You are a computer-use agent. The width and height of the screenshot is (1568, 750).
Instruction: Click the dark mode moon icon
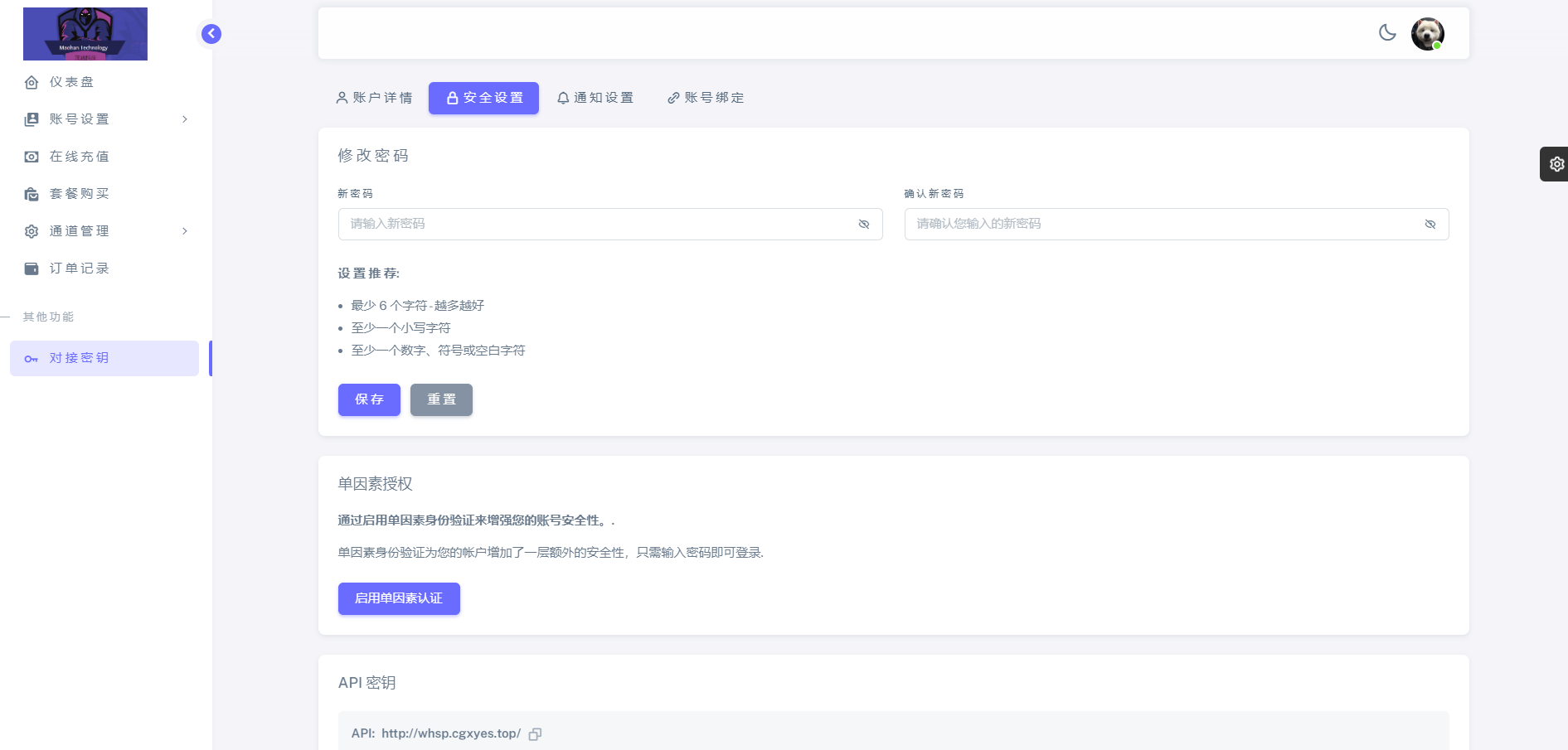1387,33
